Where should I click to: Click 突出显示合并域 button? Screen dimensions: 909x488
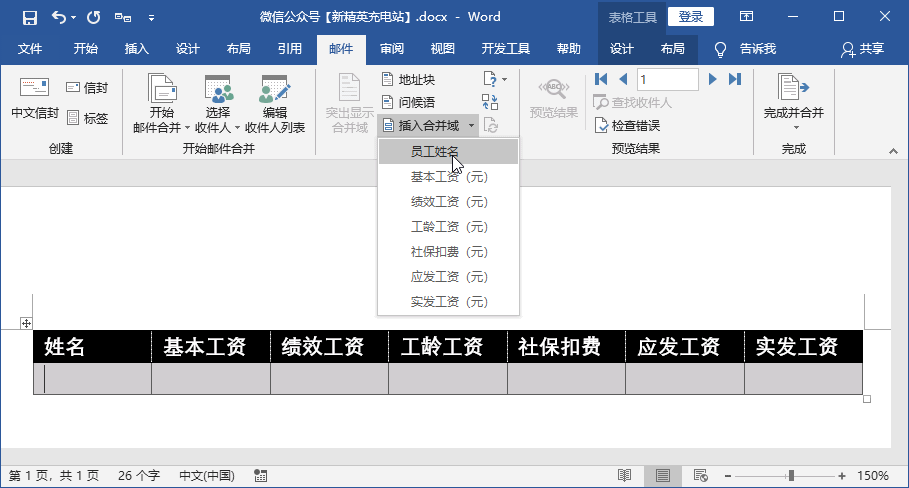click(350, 104)
